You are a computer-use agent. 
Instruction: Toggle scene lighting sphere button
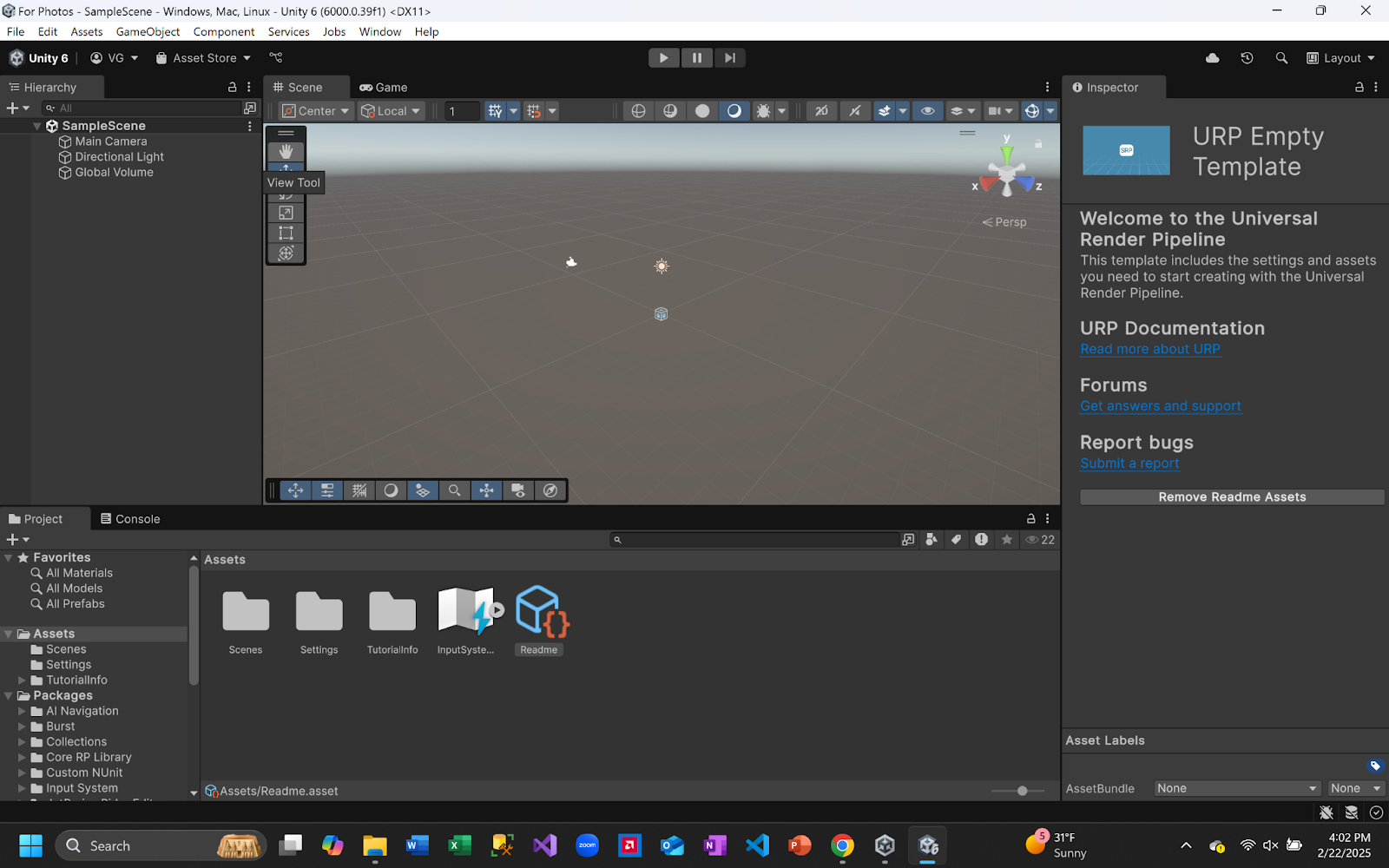[734, 110]
